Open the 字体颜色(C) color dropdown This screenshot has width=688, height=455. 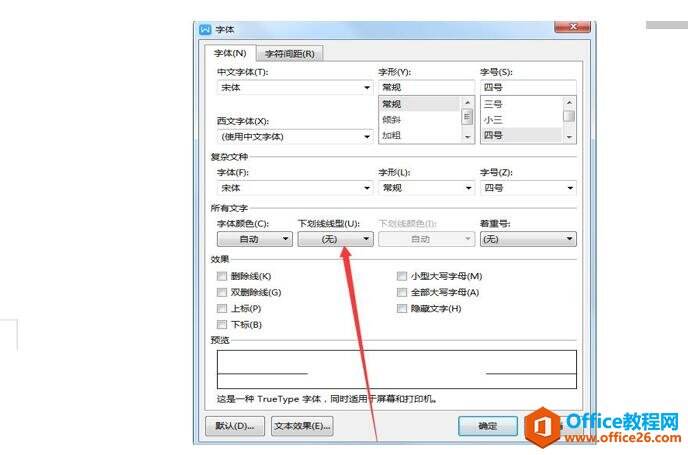click(x=254, y=239)
